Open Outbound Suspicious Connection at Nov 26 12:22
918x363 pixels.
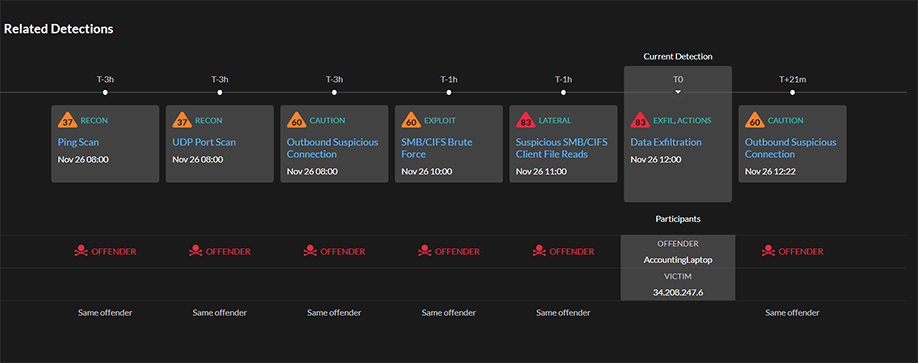click(790, 148)
